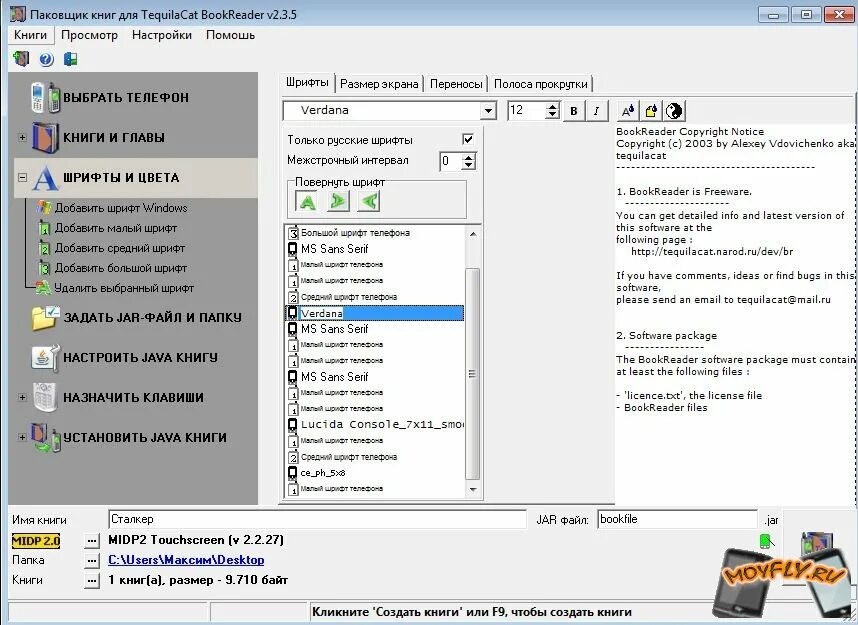Screen dimensions: 858x625
Task: Click the icon of УСТАНОВИТЬ JAVA КНИГИ
Action: (45, 437)
